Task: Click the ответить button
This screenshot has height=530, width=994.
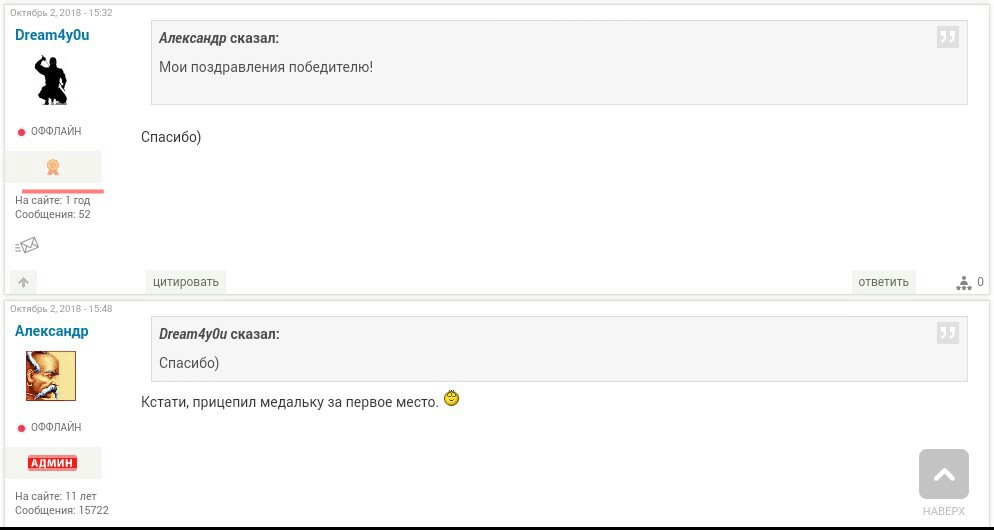Action: coord(883,282)
